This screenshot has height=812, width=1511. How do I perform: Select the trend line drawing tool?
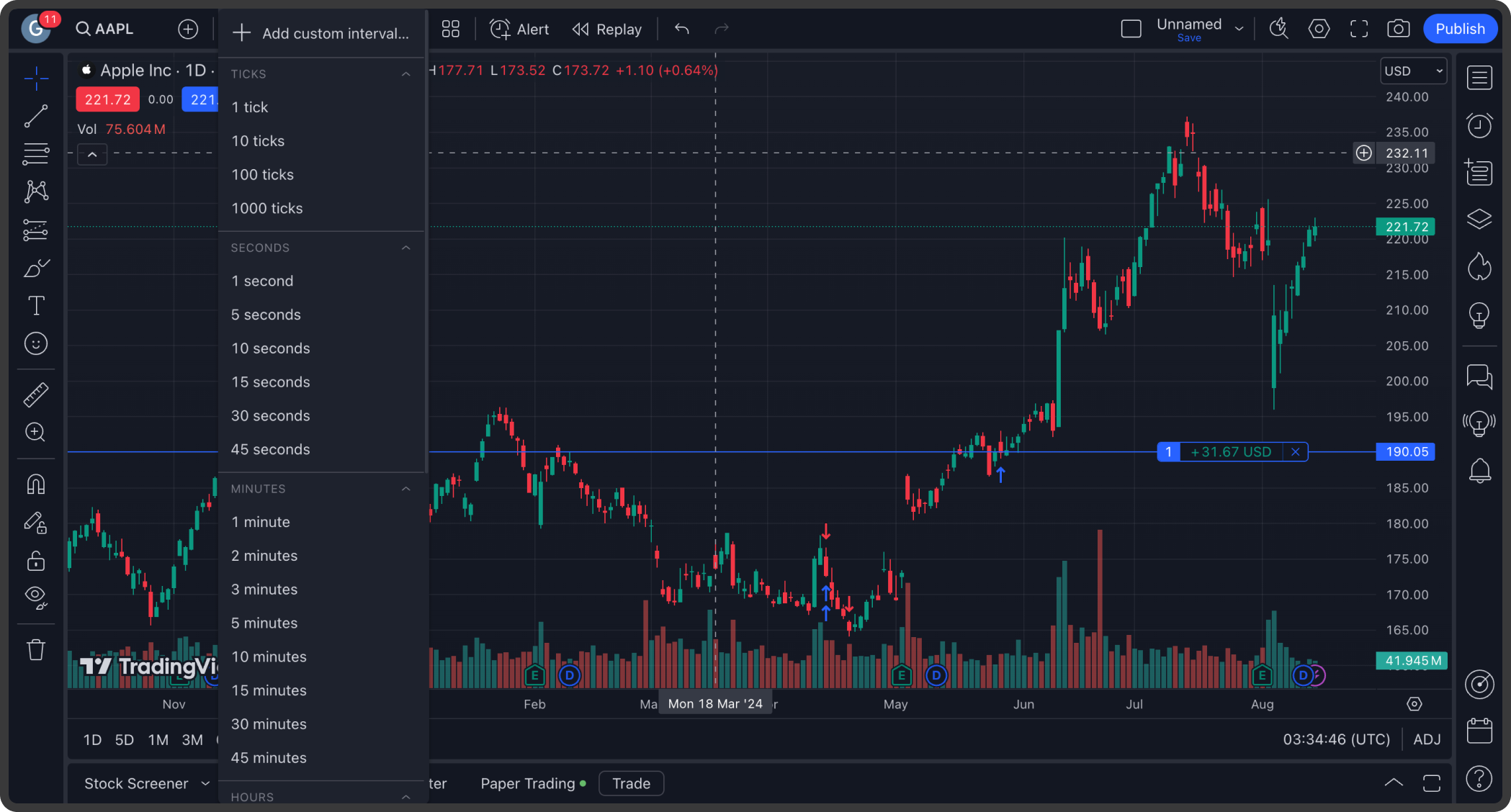(36, 116)
